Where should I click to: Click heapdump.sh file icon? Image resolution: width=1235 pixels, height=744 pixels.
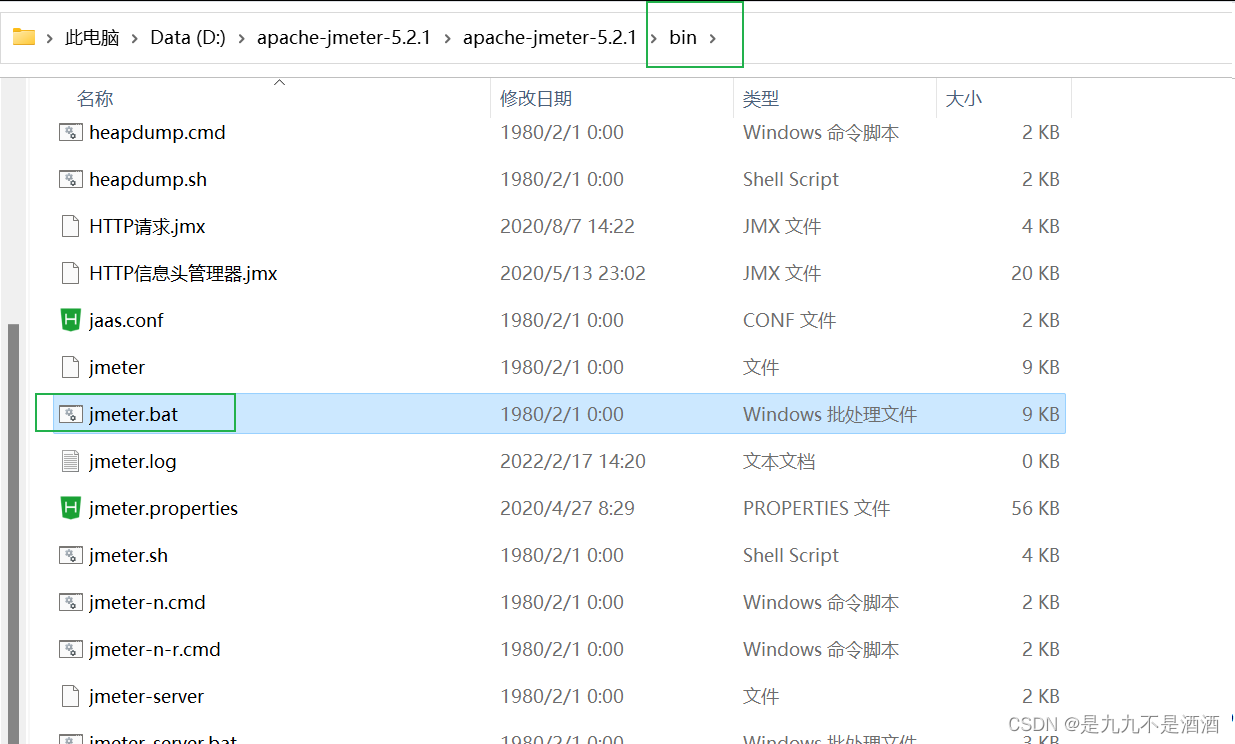pos(70,179)
